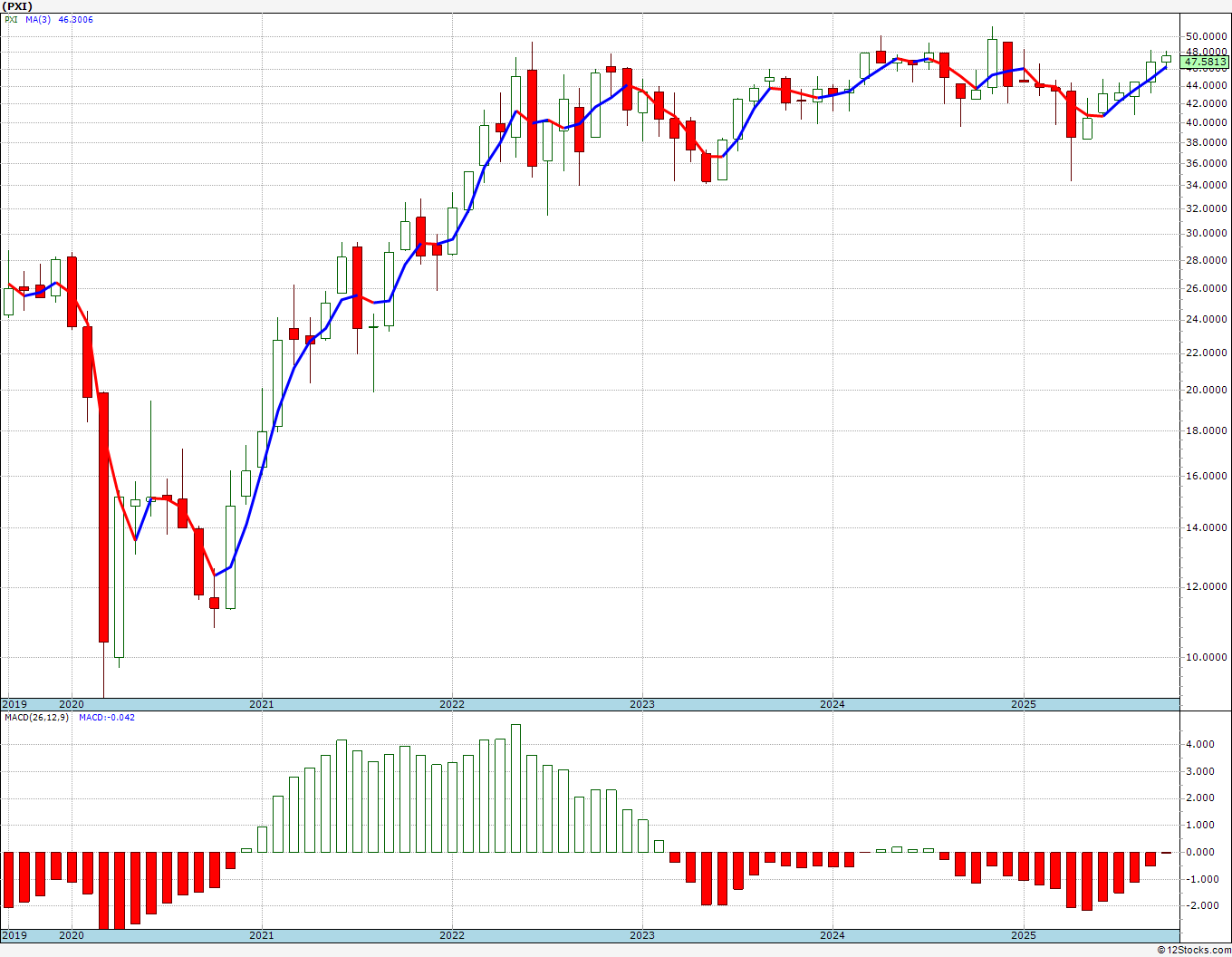Select the 2023 label under the MACD panel
1232x957 pixels.
[642, 935]
